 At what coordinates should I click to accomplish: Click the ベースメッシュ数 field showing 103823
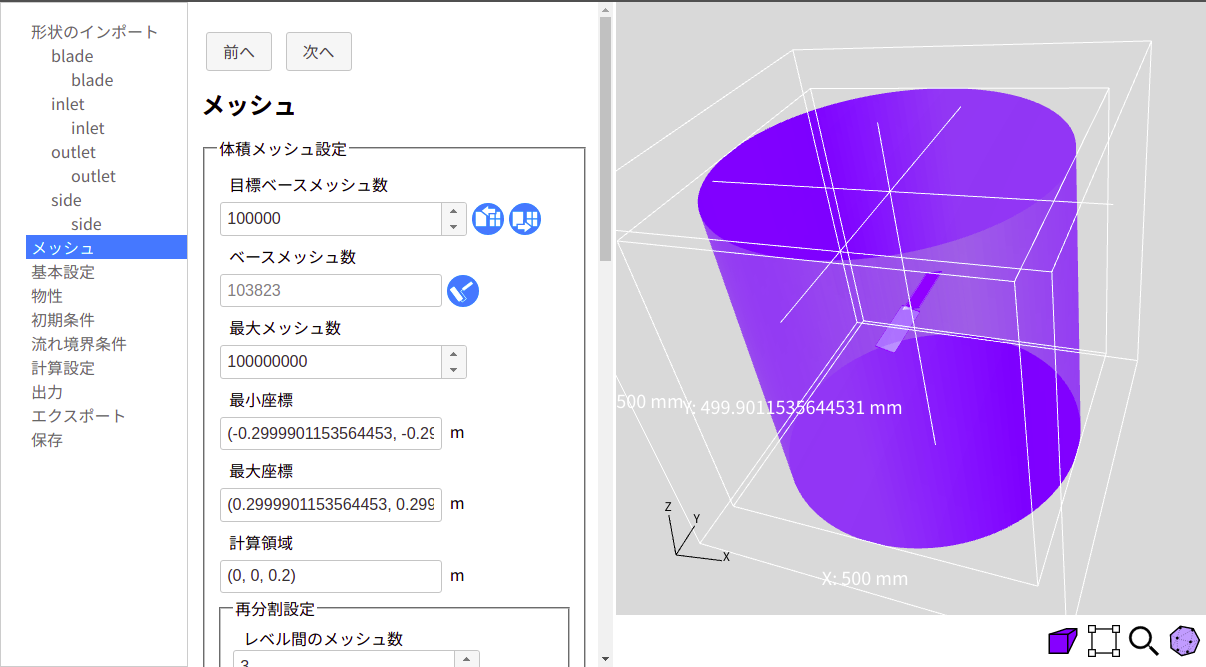(331, 291)
